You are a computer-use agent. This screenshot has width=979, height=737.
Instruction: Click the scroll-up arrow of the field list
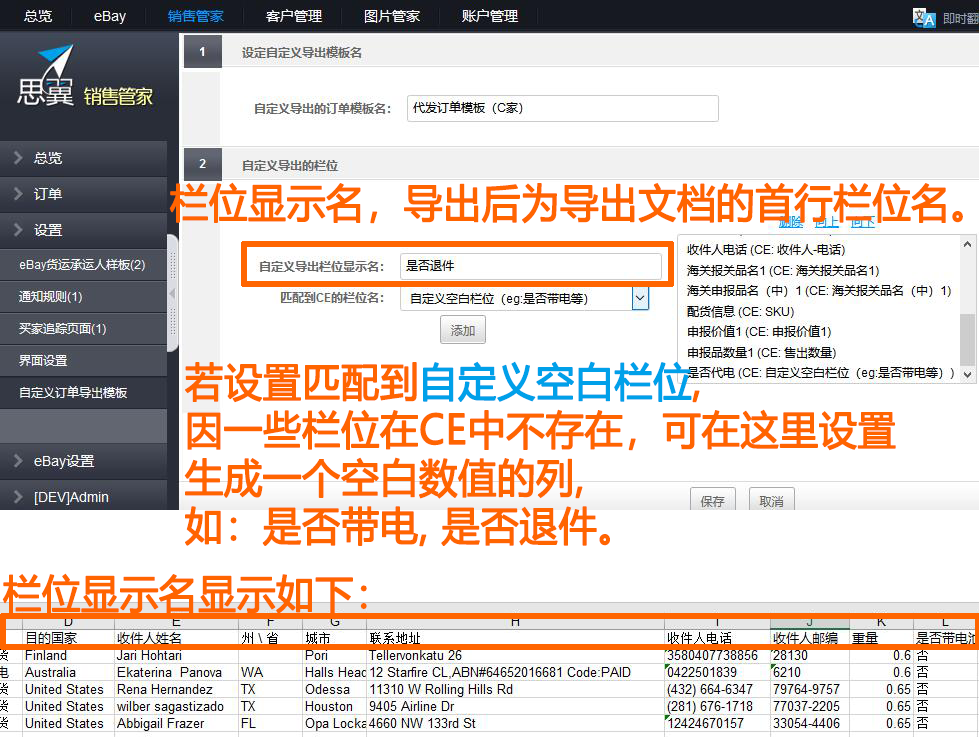point(967,245)
